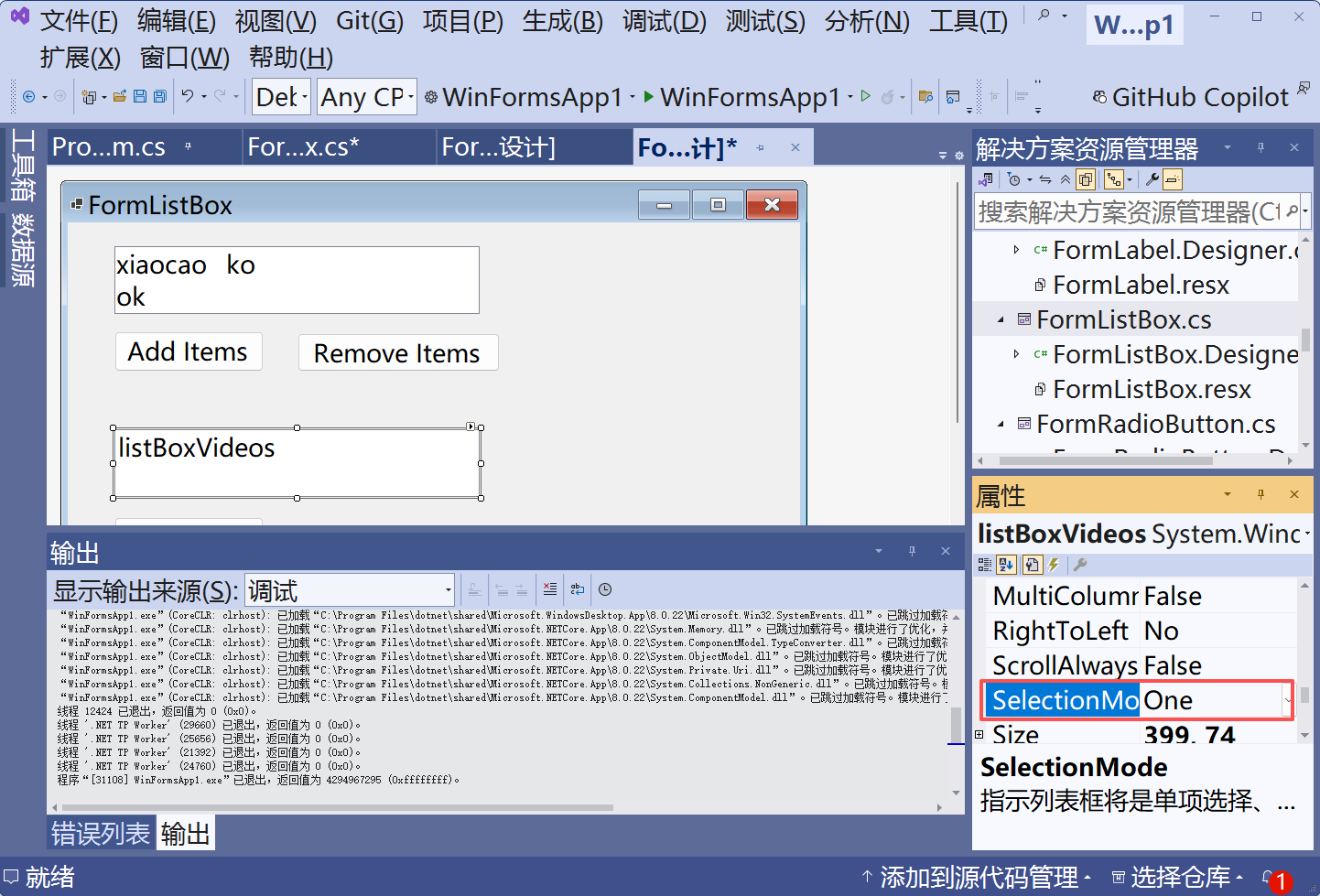1320x896 pixels.
Task: Toggle word wrap in the Output window
Action: [x=577, y=589]
